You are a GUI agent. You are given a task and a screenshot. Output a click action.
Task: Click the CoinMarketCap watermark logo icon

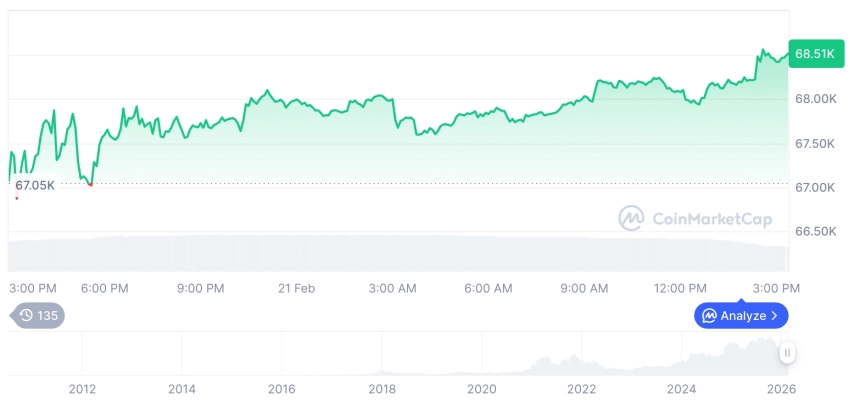tap(631, 218)
